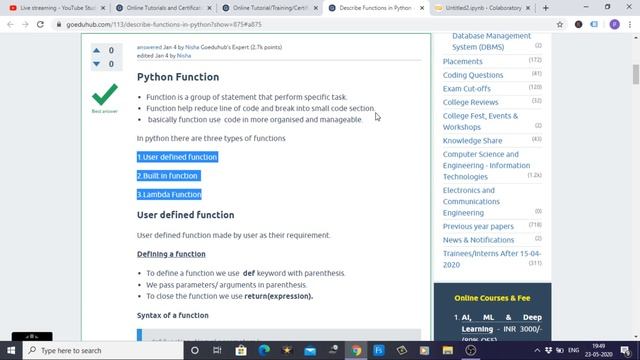Open the Nisha link after edited
The height and width of the screenshot is (360, 640).
pyautogui.click(x=184, y=56)
